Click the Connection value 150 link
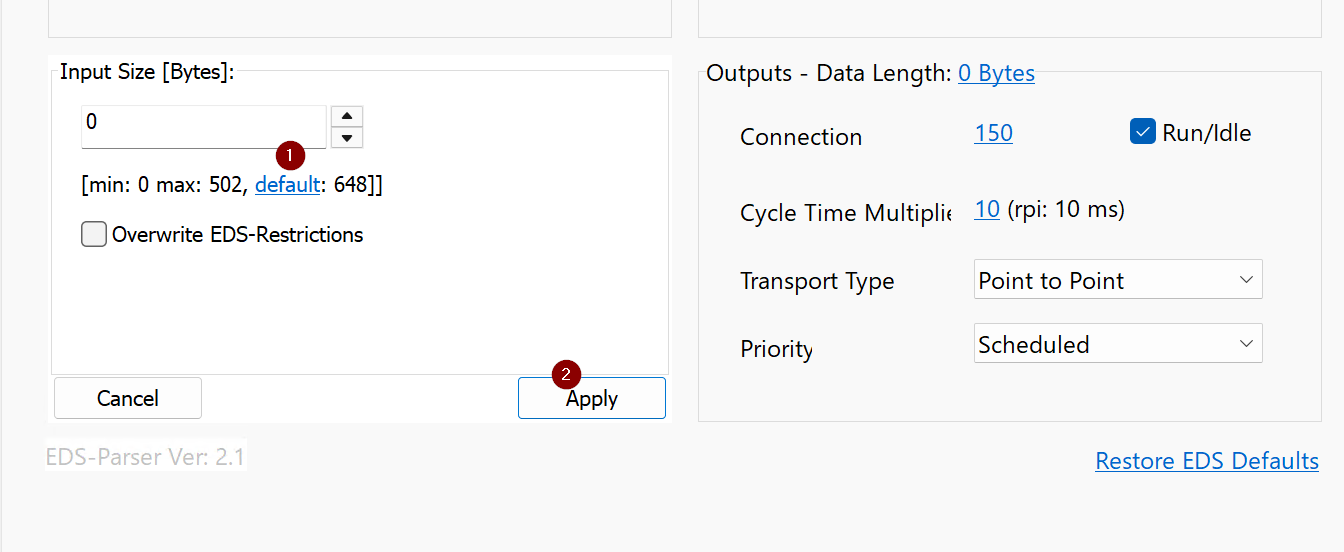1344x552 pixels. (993, 133)
